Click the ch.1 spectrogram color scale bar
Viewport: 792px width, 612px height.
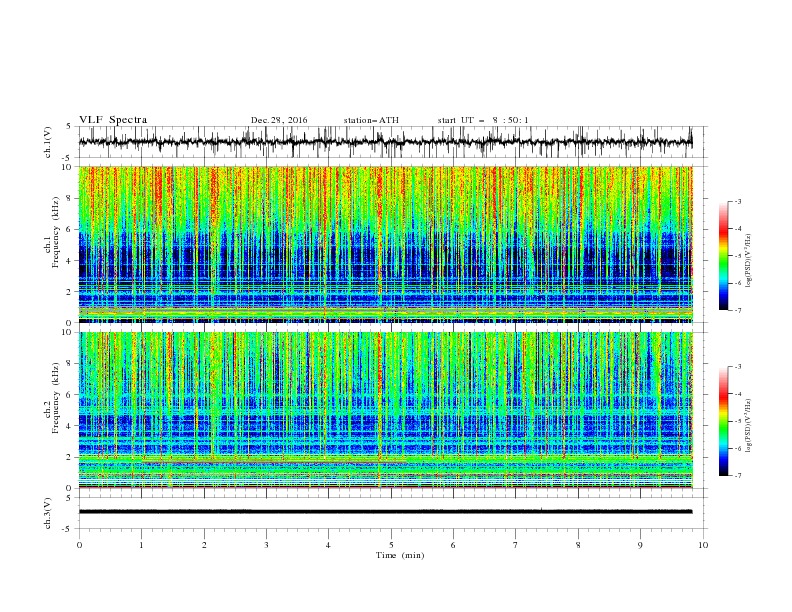pyautogui.click(x=723, y=255)
